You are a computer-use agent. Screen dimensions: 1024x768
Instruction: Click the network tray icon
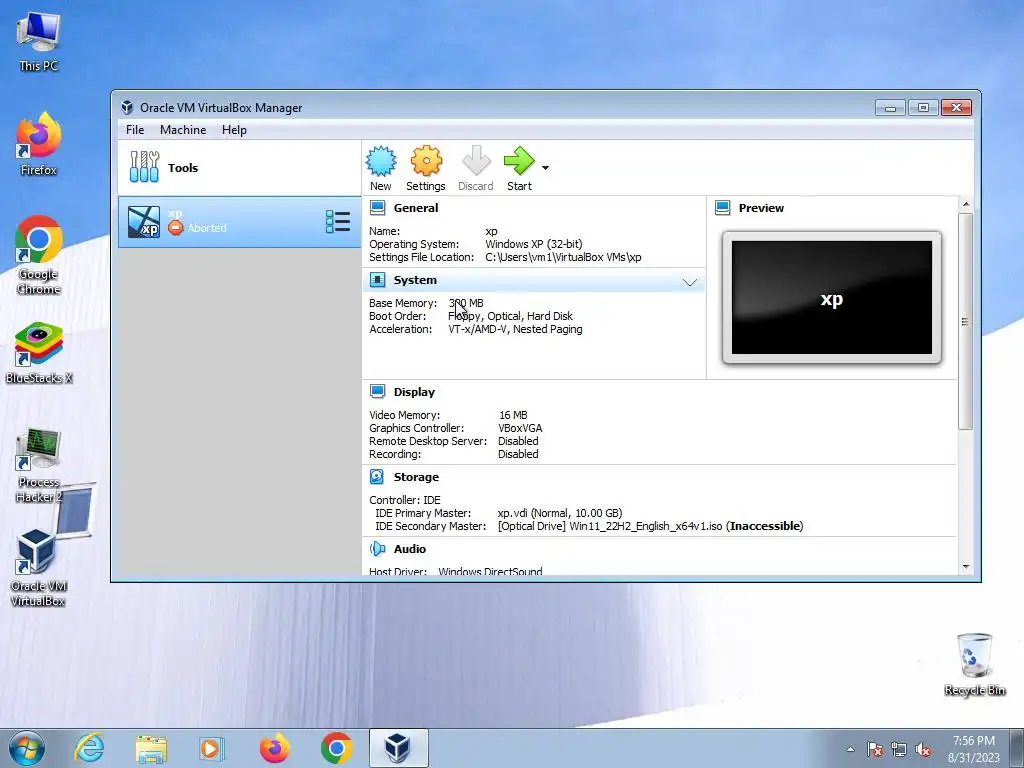pyautogui.click(x=899, y=749)
